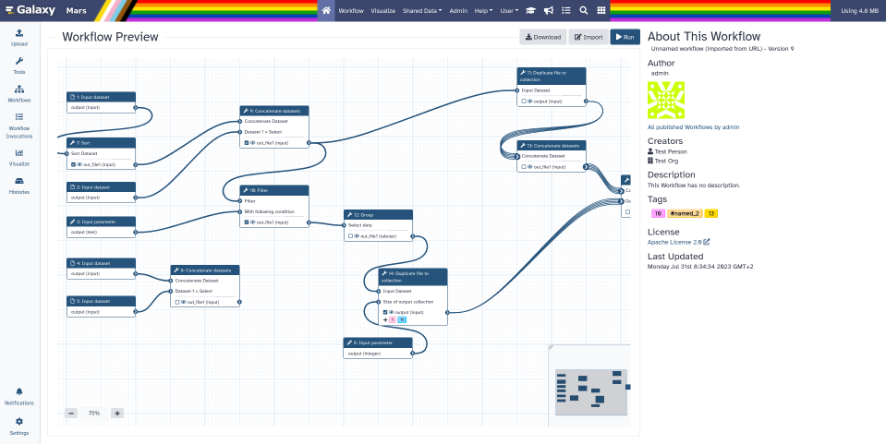Click the Home icon in the navbar

pyautogui.click(x=326, y=10)
